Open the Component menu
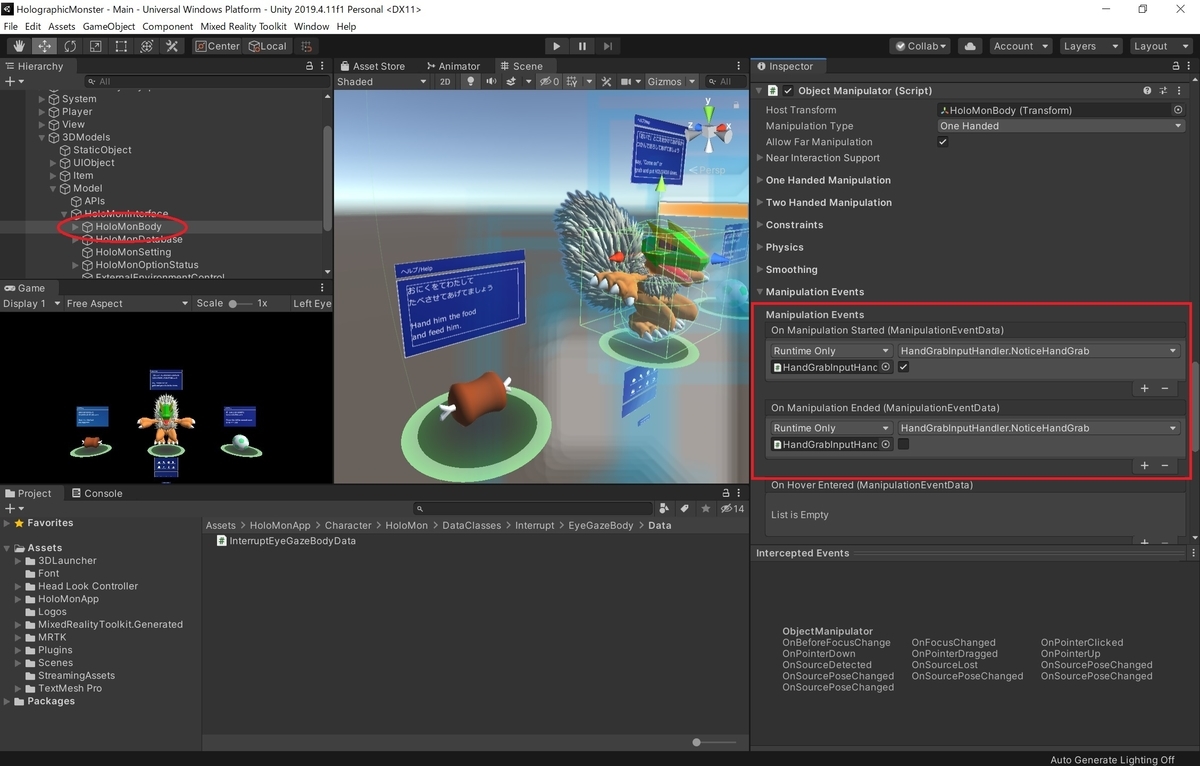The width and height of the screenshot is (1200, 766). click(167, 26)
